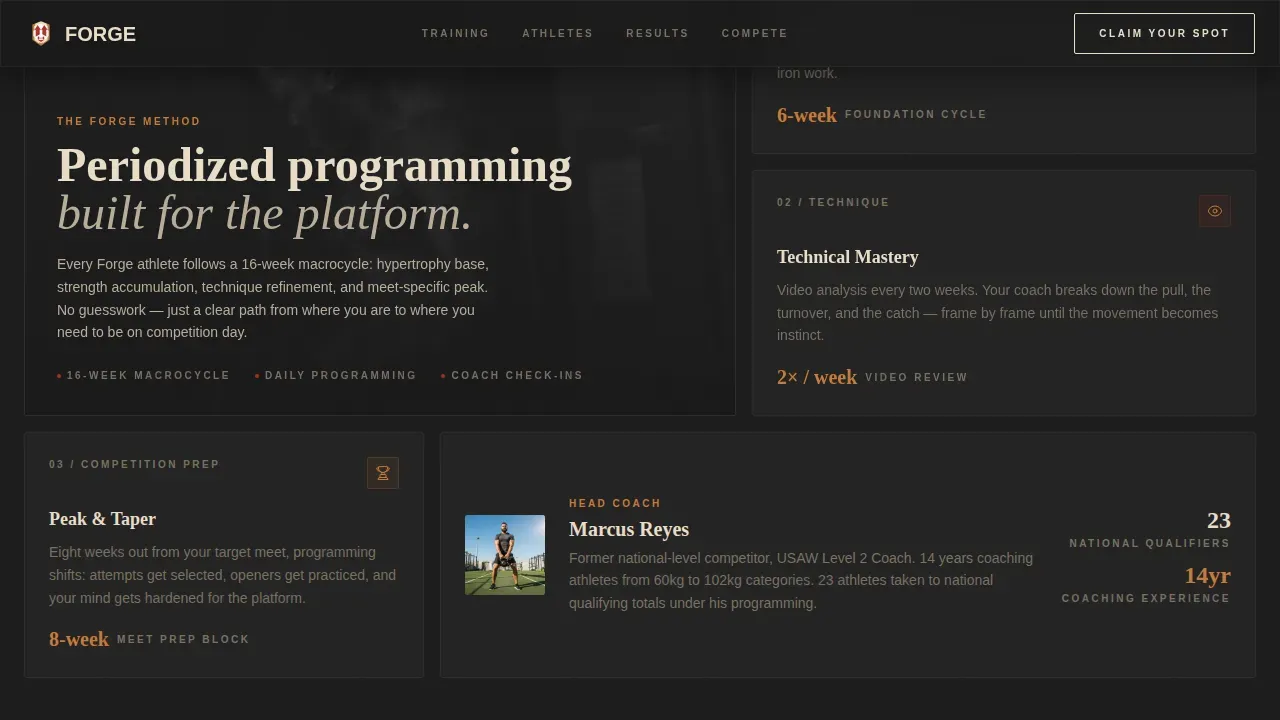Screen dimensions: 1280x720
Task: Go to the Results nav item
Action: [657, 33]
